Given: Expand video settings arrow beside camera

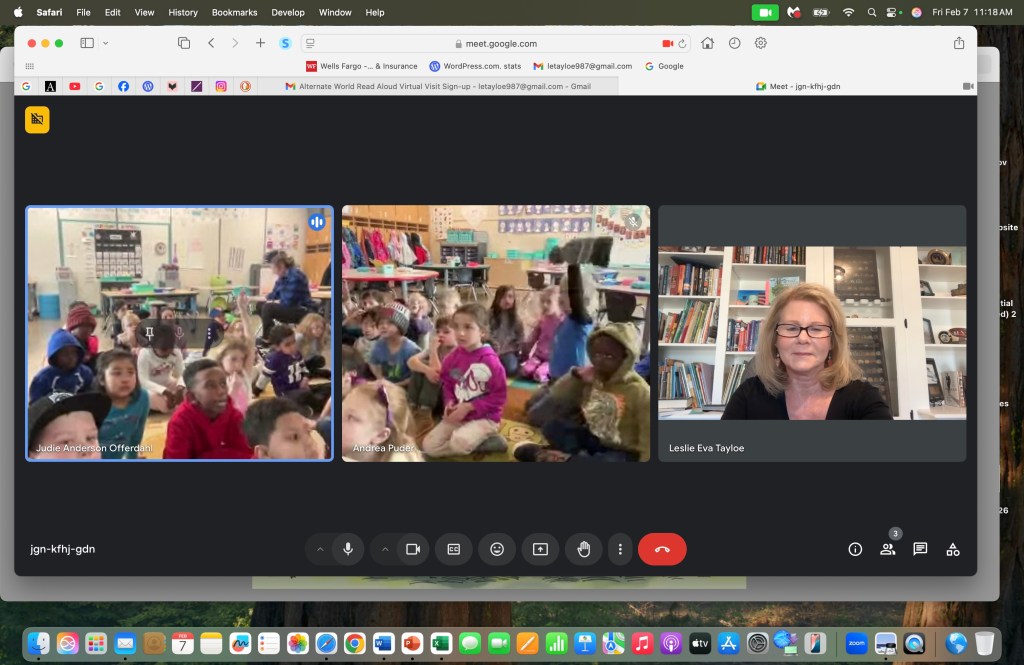Looking at the screenshot, I should pyautogui.click(x=385, y=549).
